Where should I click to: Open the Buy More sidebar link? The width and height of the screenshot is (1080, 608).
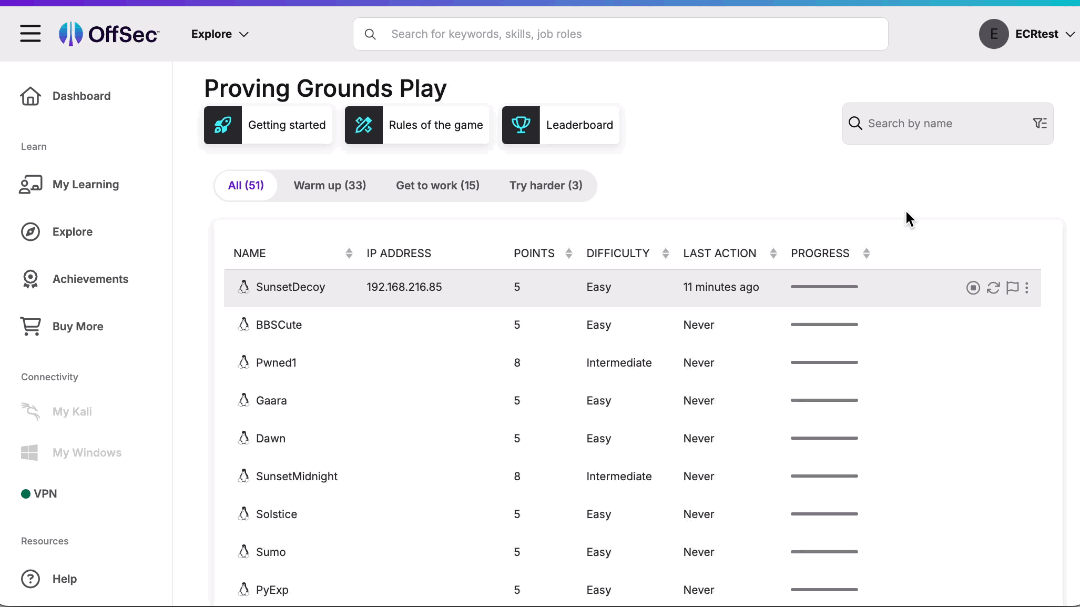[x=78, y=326]
